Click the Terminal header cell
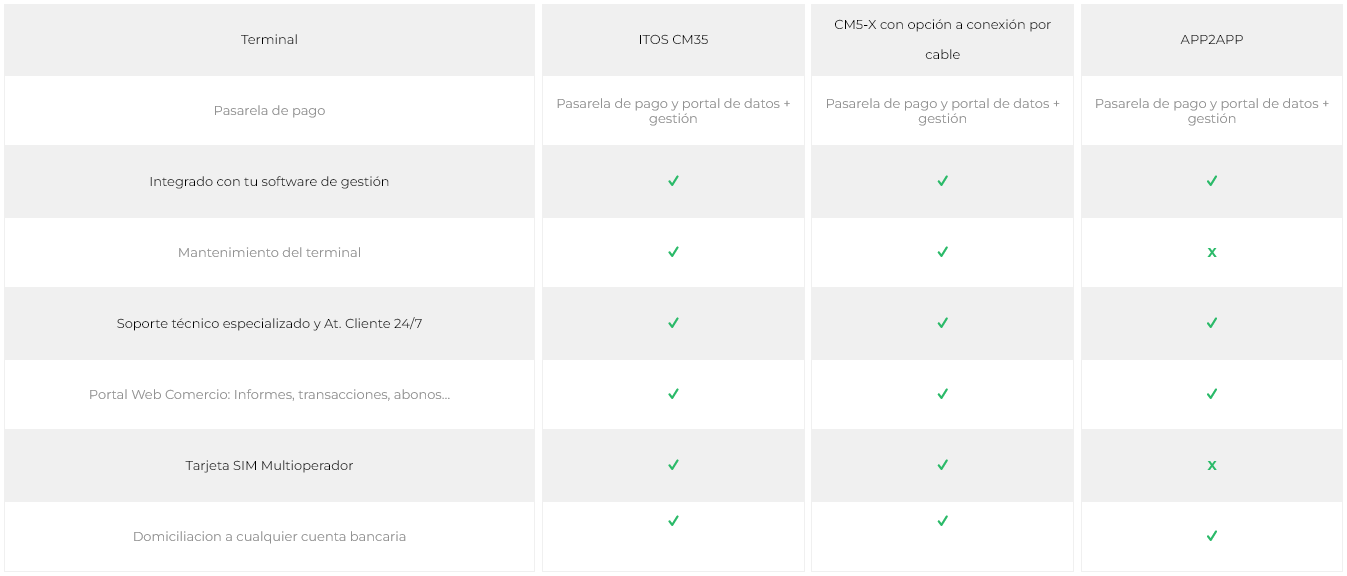 pyautogui.click(x=269, y=40)
